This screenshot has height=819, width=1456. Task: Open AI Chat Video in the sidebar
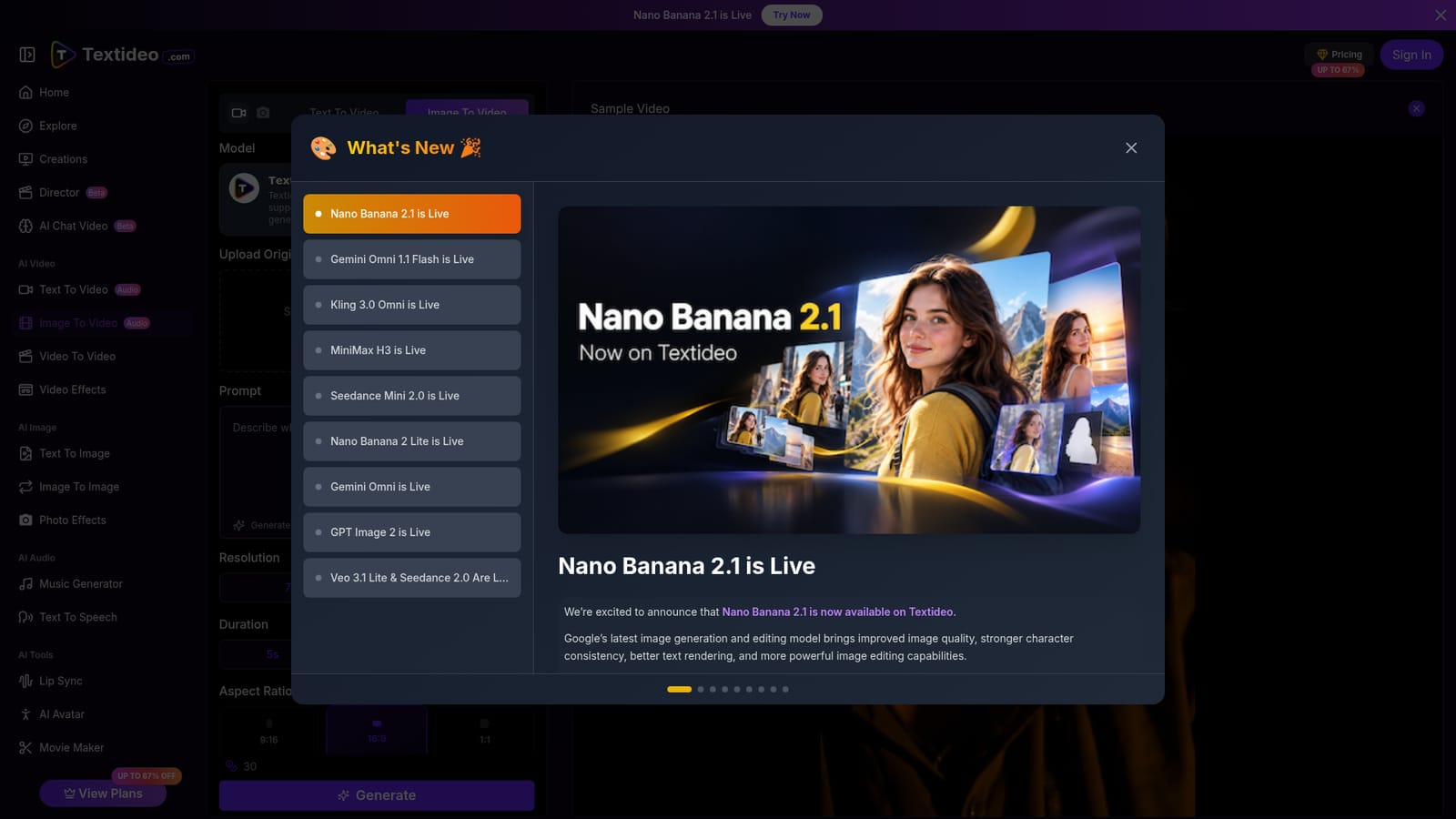click(x=76, y=226)
